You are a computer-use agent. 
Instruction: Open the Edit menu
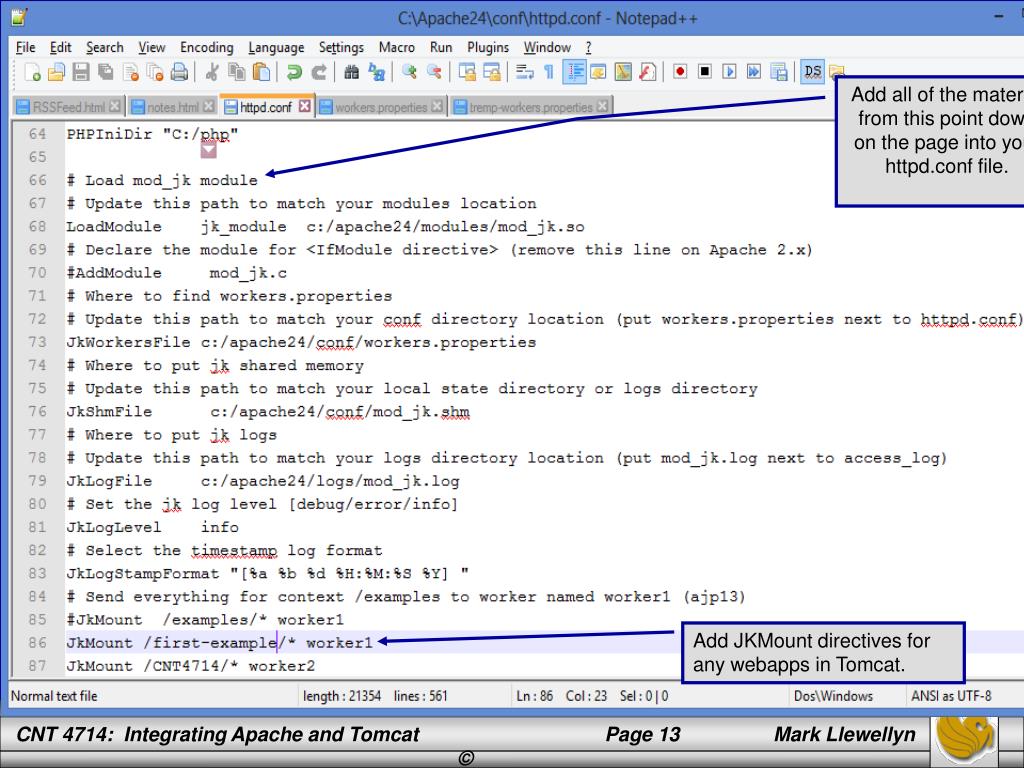[x=60, y=48]
